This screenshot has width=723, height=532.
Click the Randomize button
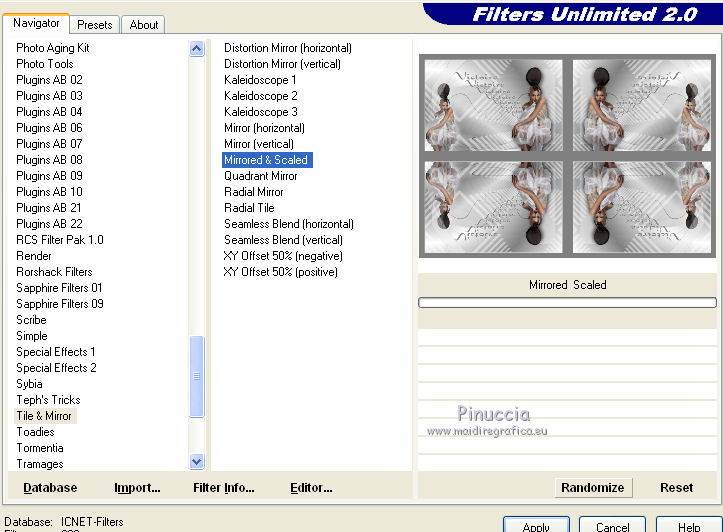click(x=593, y=488)
